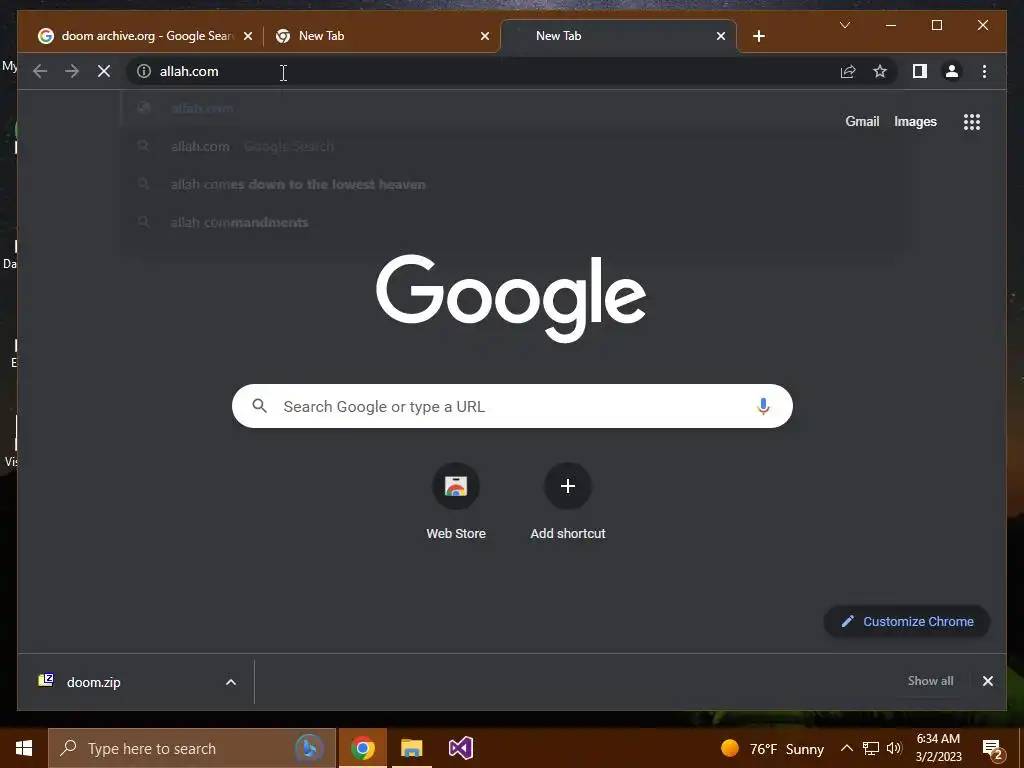Viewport: 1024px width, 768px height.
Task: Go back using the browser back arrow
Action: click(x=40, y=71)
